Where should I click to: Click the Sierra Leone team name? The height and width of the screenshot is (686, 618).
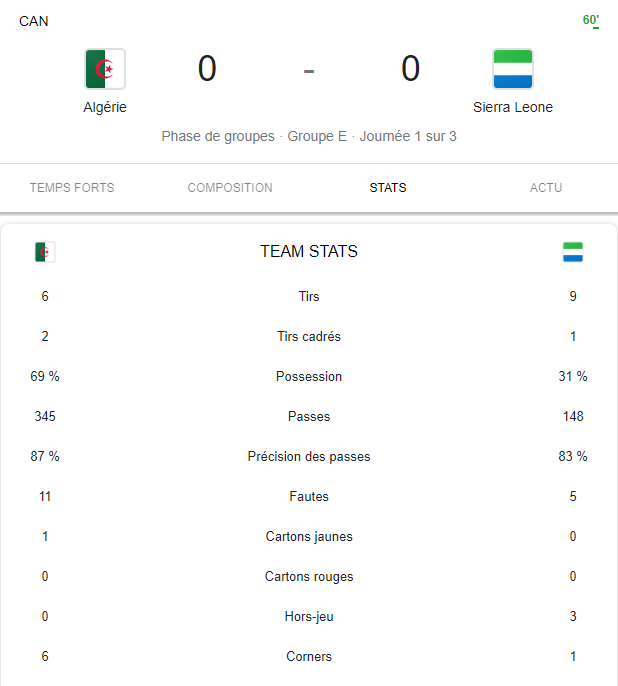[x=513, y=107]
